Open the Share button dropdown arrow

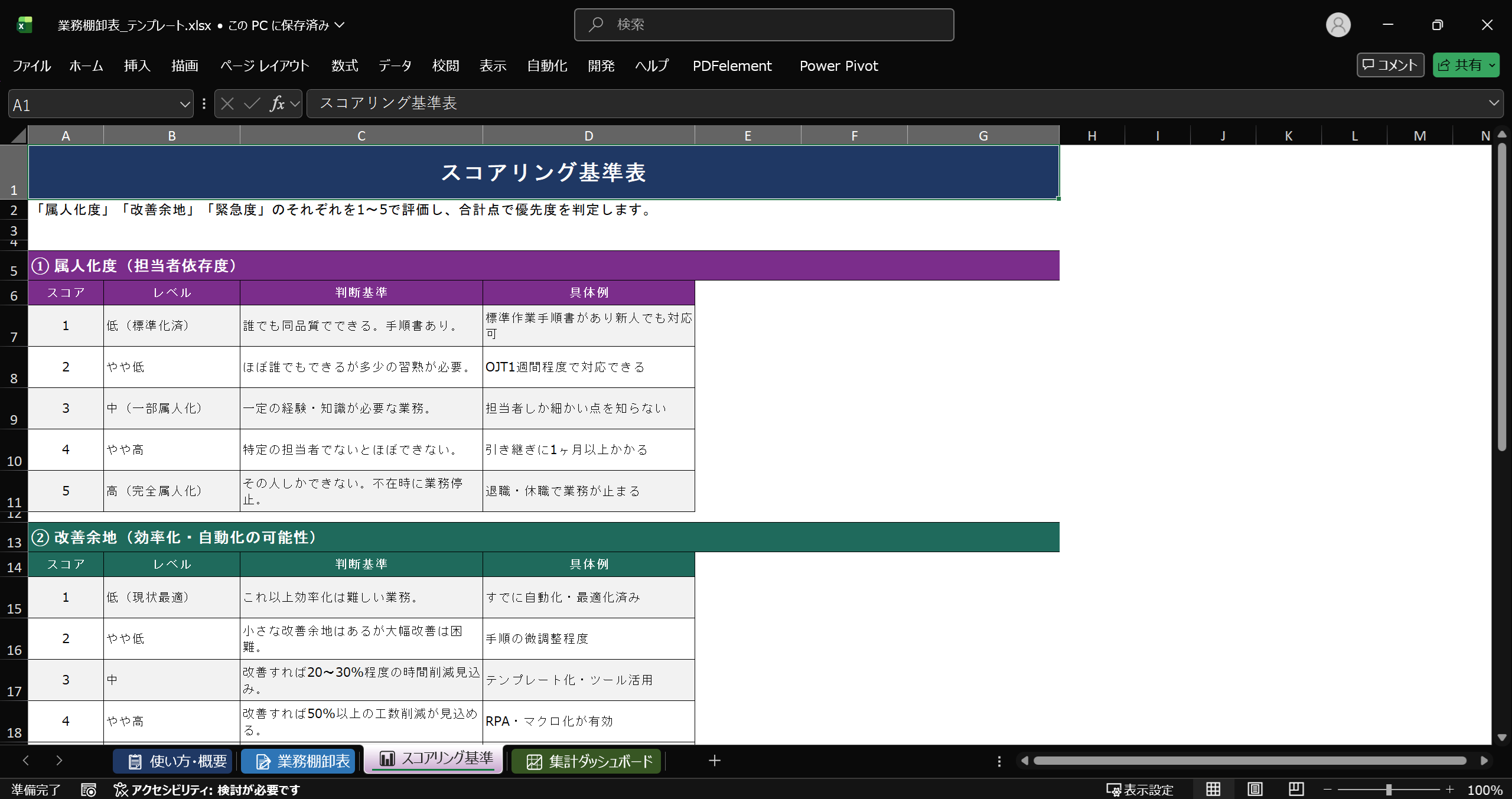tap(1493, 66)
